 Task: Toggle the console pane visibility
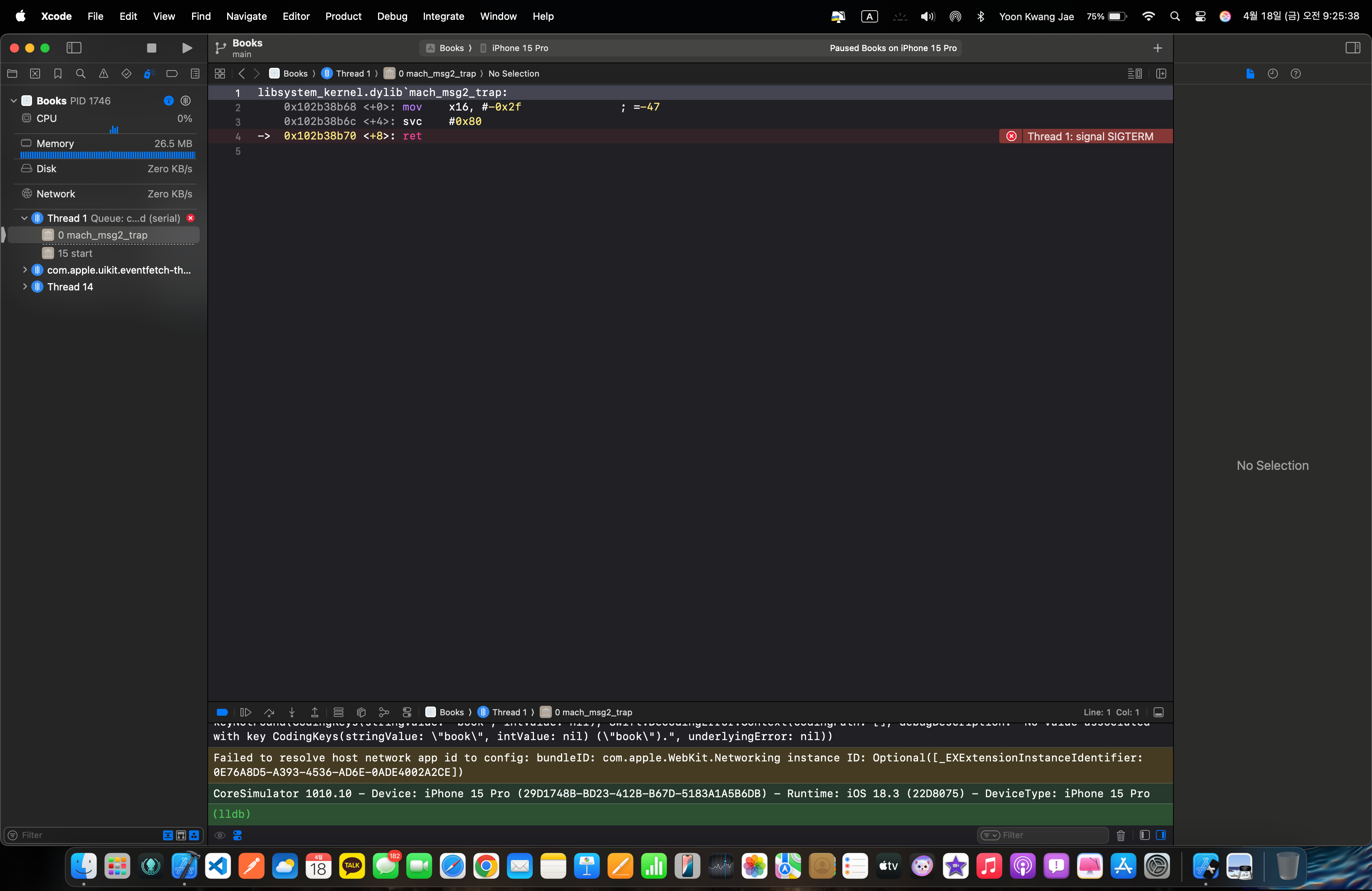[x=1161, y=835]
